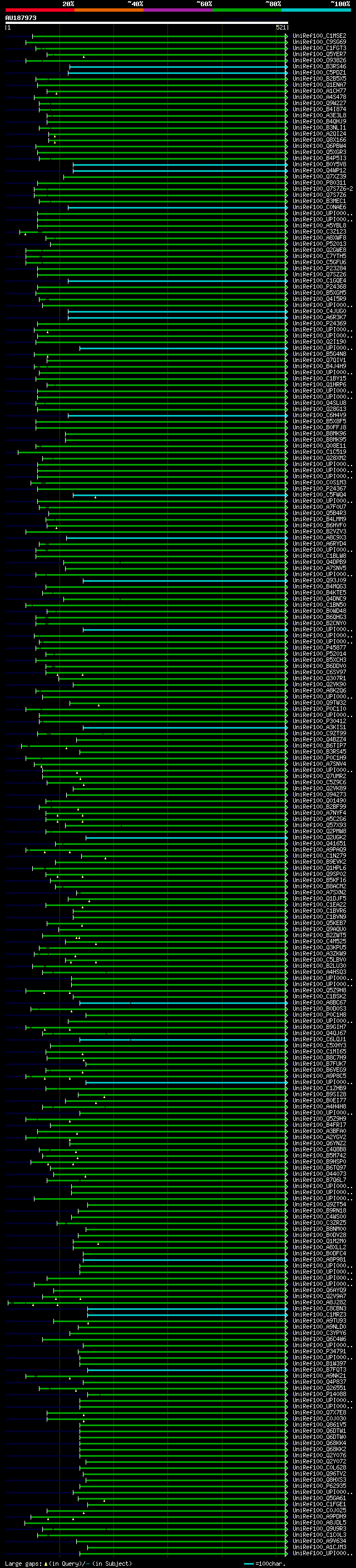Click the white query sequence bar

coord(147,22)
